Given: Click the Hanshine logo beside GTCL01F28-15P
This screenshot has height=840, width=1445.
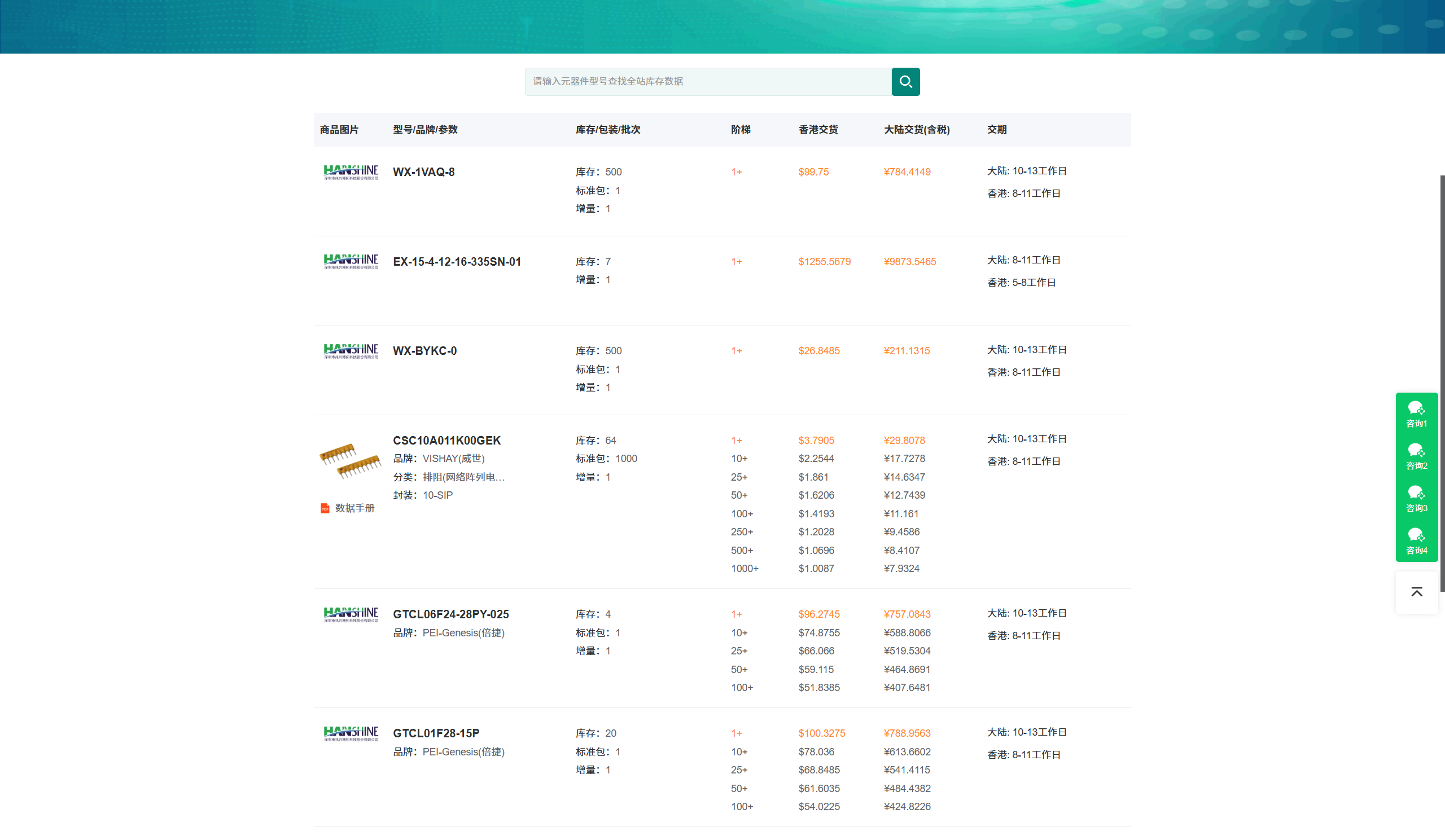Looking at the screenshot, I should click(351, 733).
